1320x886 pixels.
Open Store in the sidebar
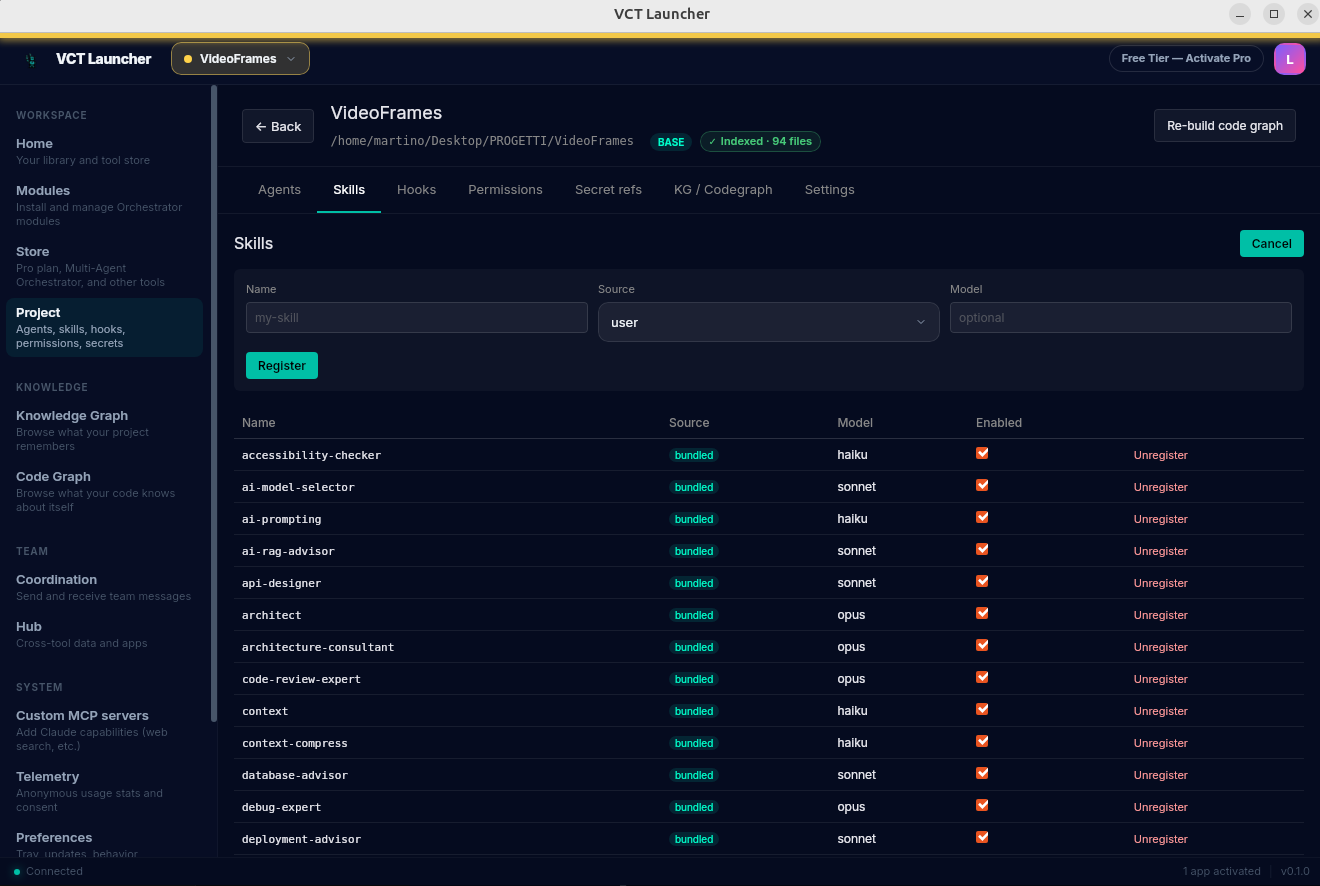pyautogui.click(x=104, y=266)
